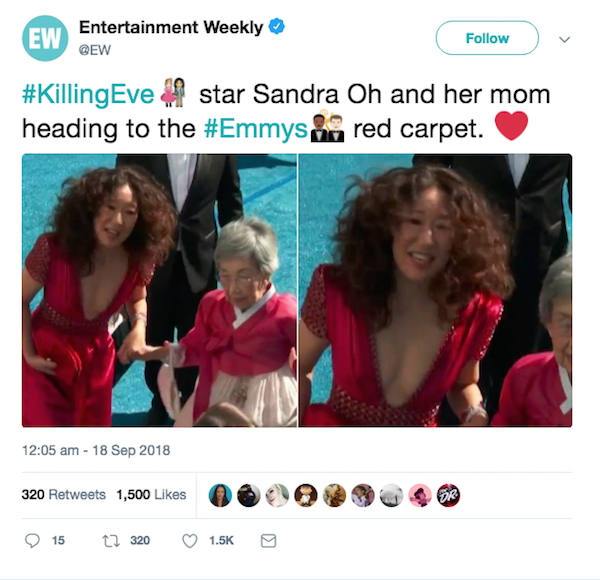Click the envelope direct message icon
The width and height of the screenshot is (600, 580).
pyautogui.click(x=268, y=541)
